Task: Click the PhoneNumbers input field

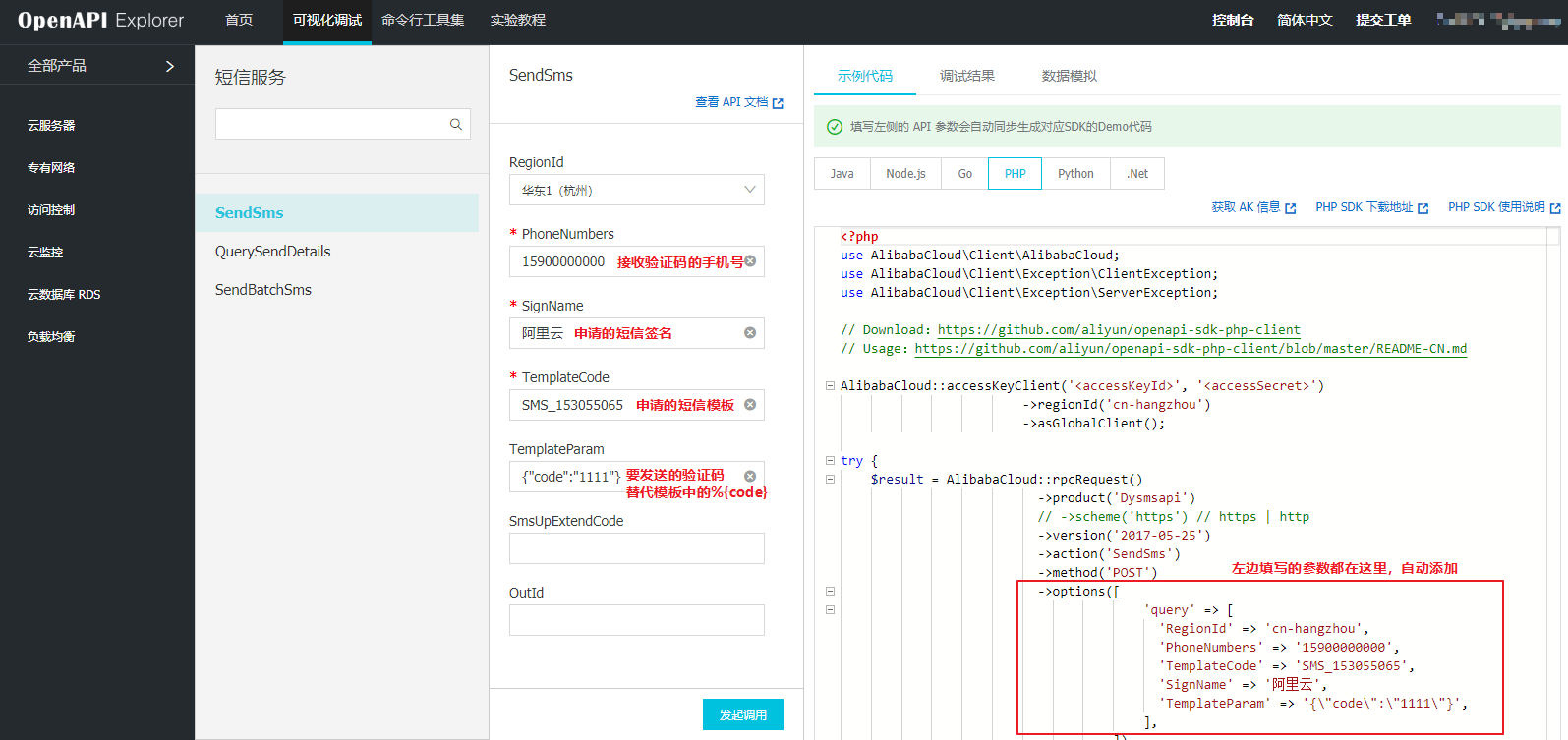Action: [637, 261]
